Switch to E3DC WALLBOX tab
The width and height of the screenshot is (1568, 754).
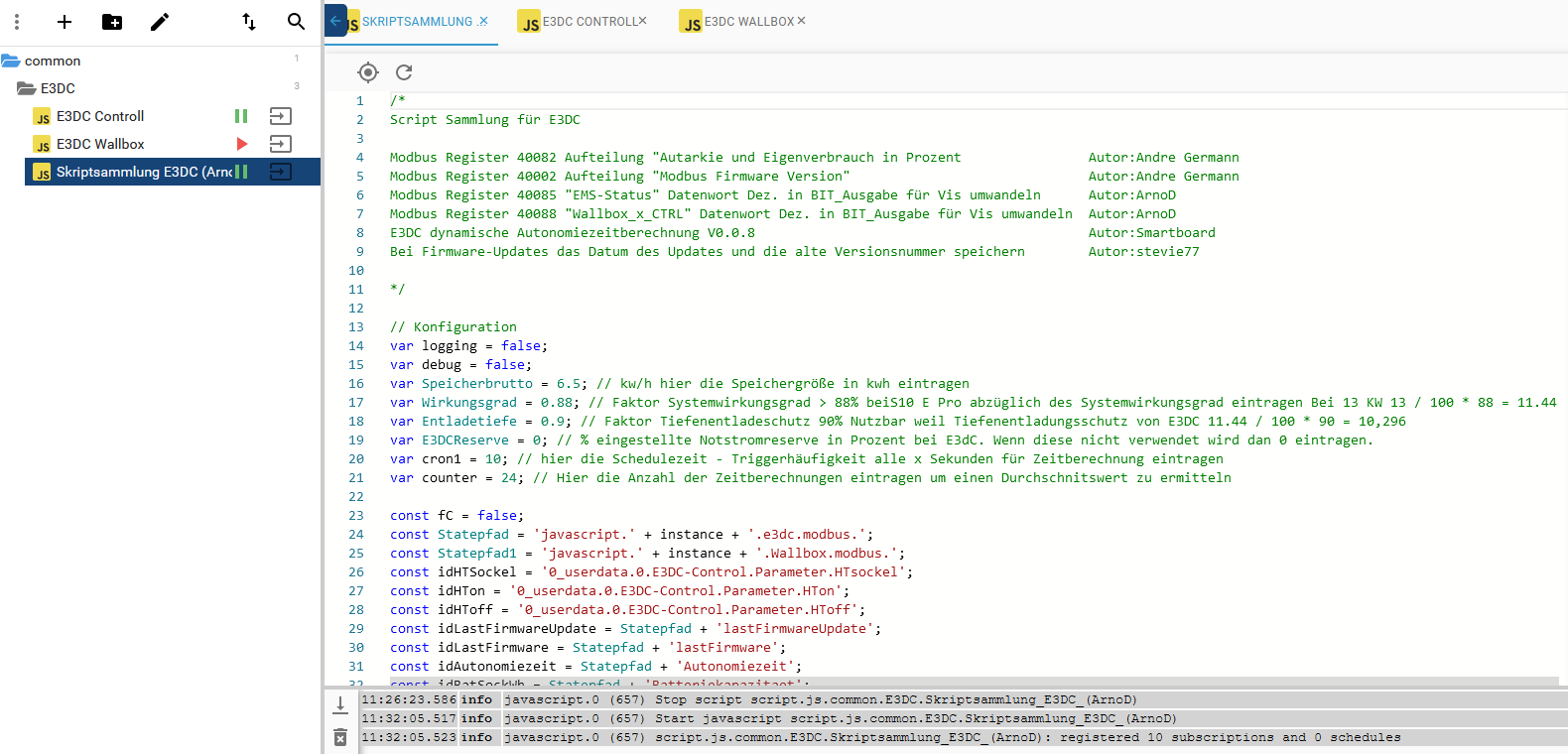749,22
